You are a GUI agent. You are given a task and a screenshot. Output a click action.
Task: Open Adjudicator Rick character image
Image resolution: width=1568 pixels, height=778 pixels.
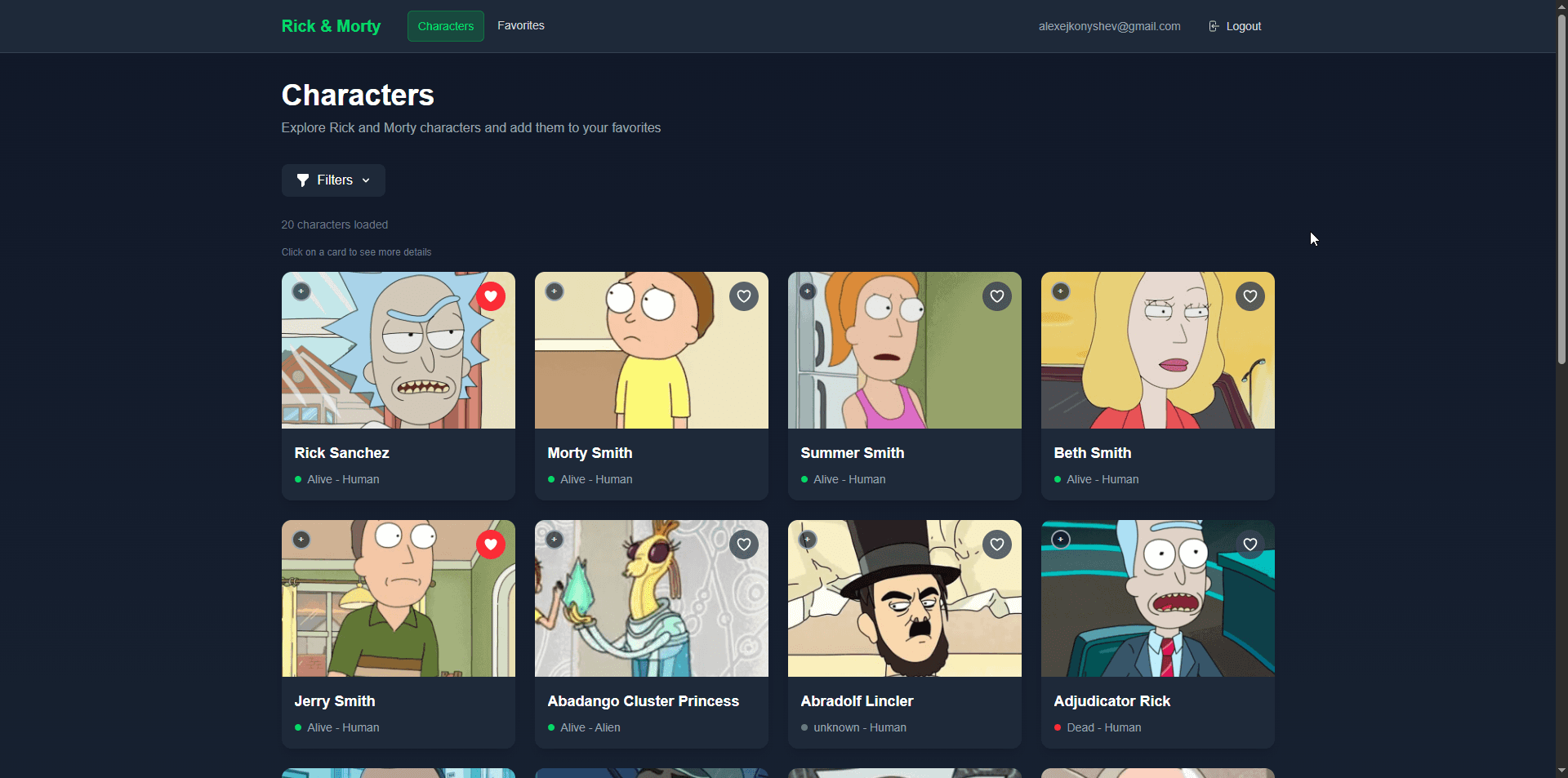[1158, 598]
